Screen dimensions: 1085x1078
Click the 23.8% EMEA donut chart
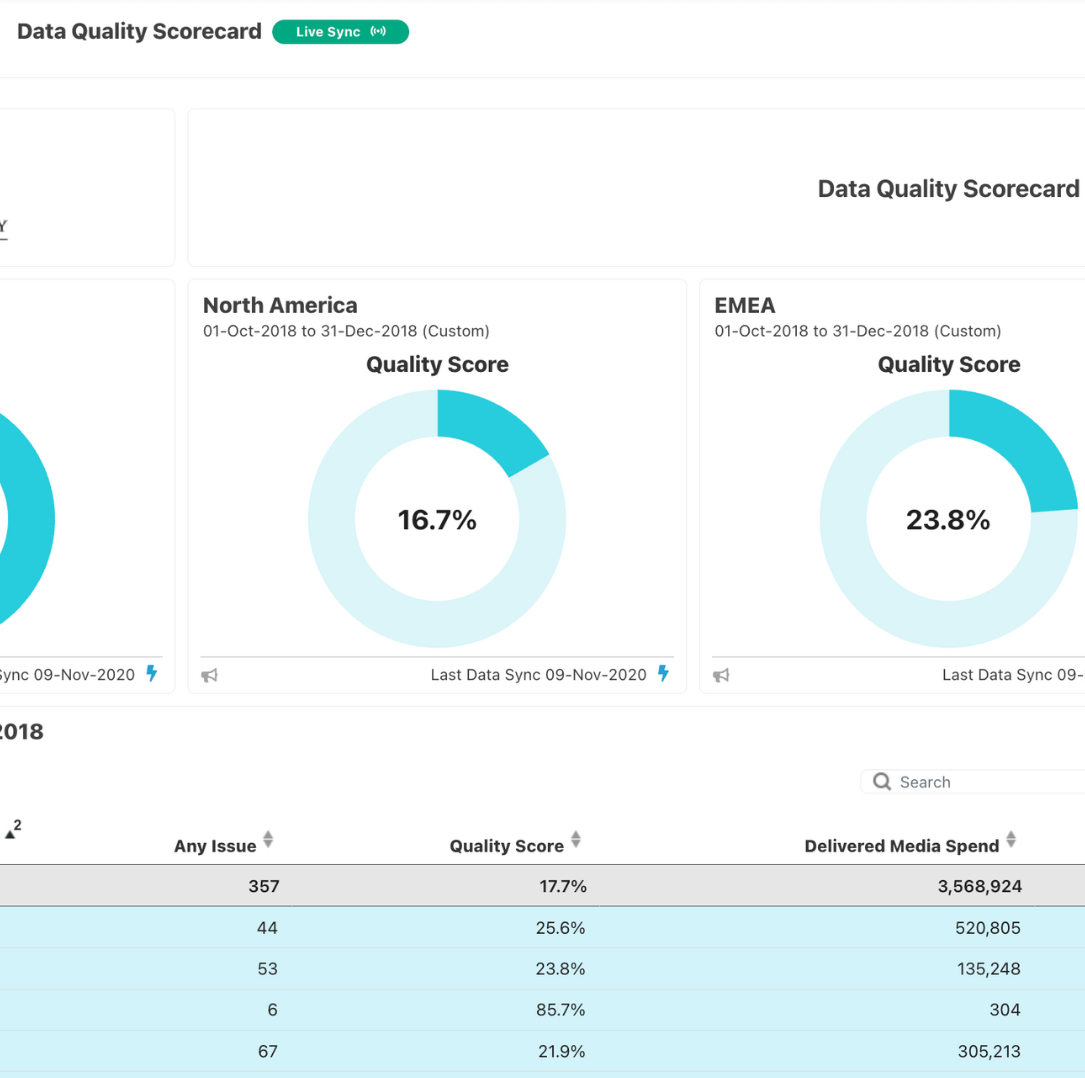pos(948,519)
